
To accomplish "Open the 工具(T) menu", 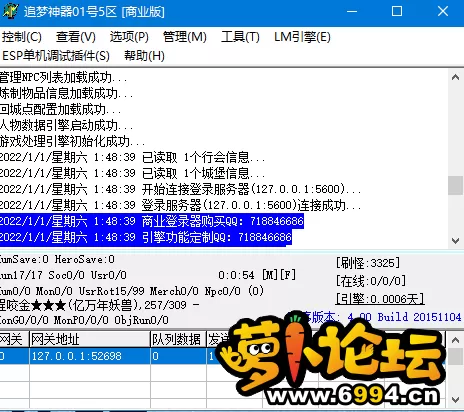I will pos(240,37).
